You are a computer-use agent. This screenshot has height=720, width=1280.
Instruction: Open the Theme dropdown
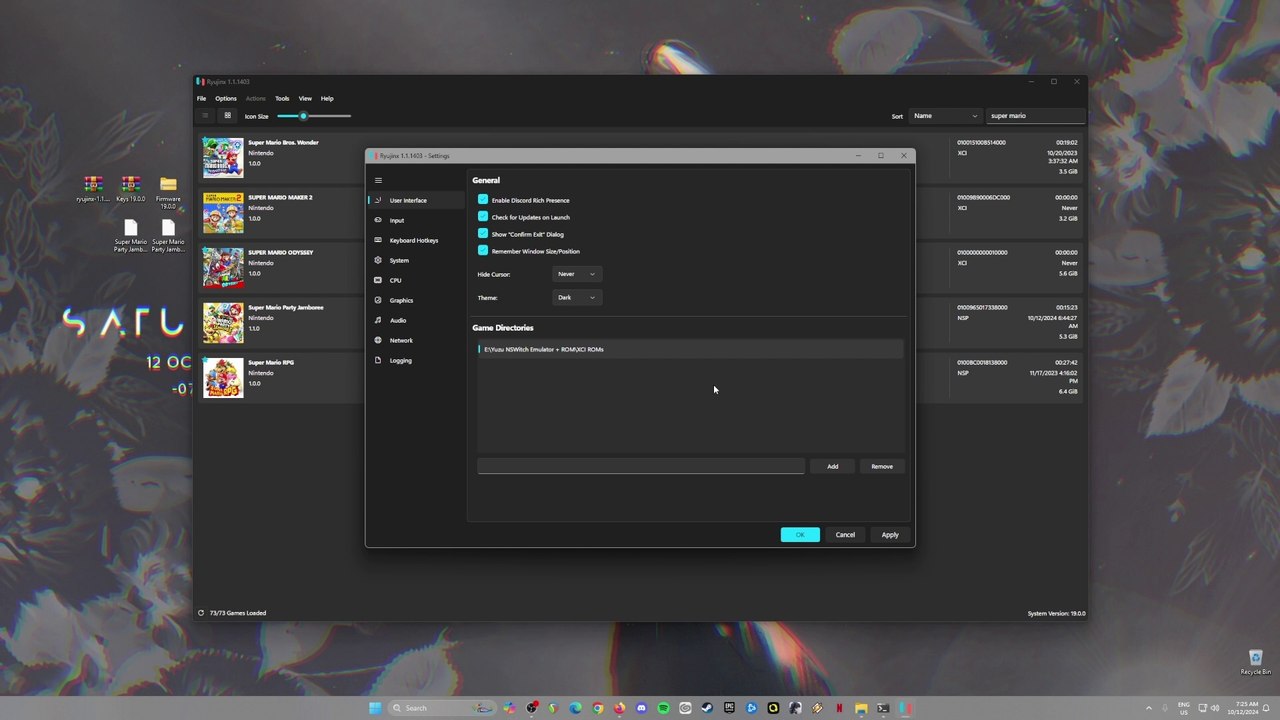coord(576,297)
